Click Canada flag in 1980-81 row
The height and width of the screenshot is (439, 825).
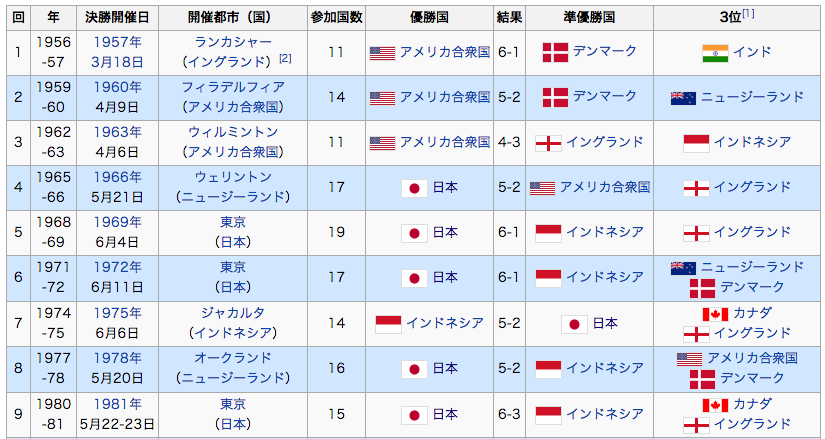(715, 404)
